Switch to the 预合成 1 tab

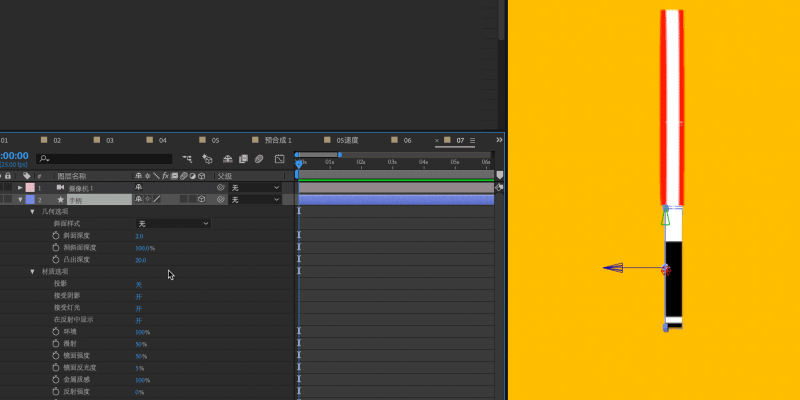point(278,140)
